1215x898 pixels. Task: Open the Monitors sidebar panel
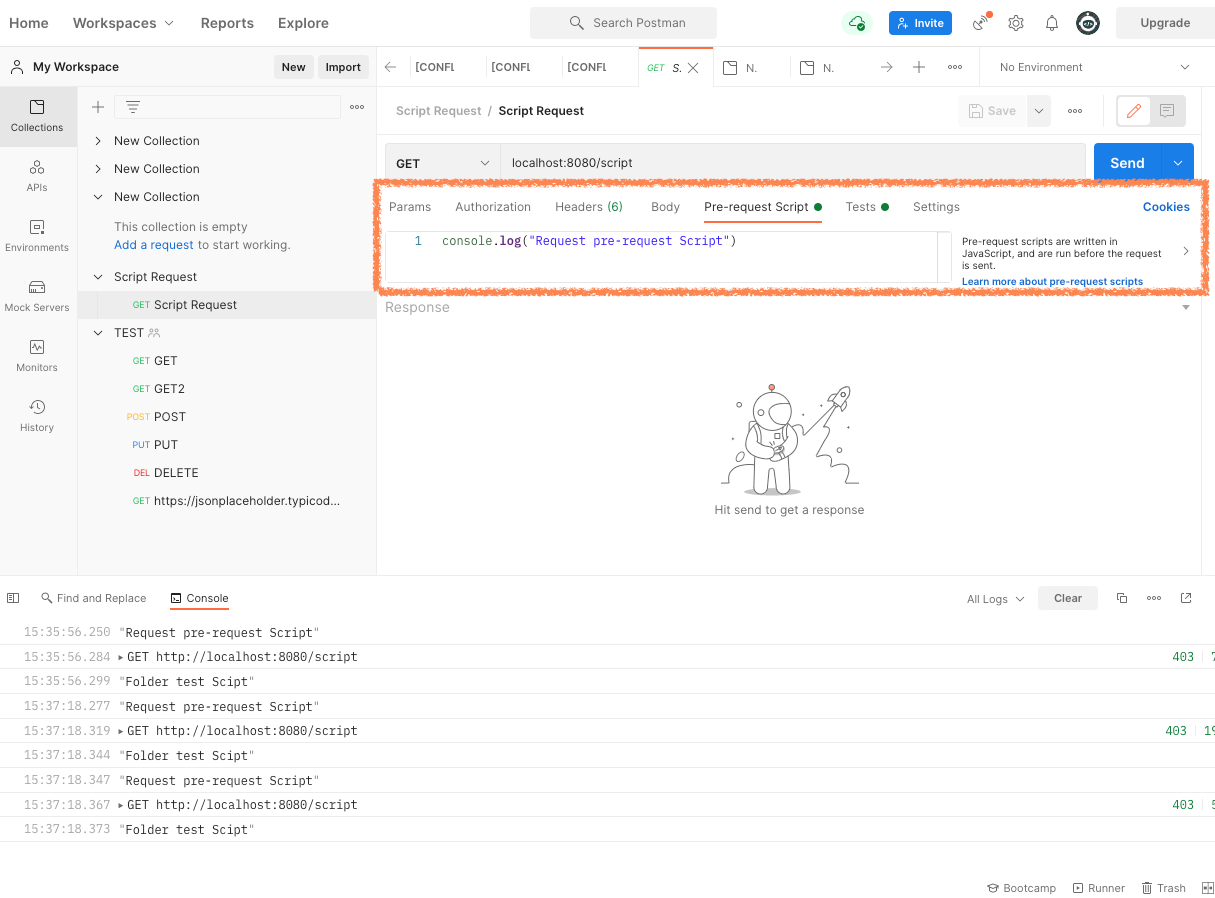point(37,356)
